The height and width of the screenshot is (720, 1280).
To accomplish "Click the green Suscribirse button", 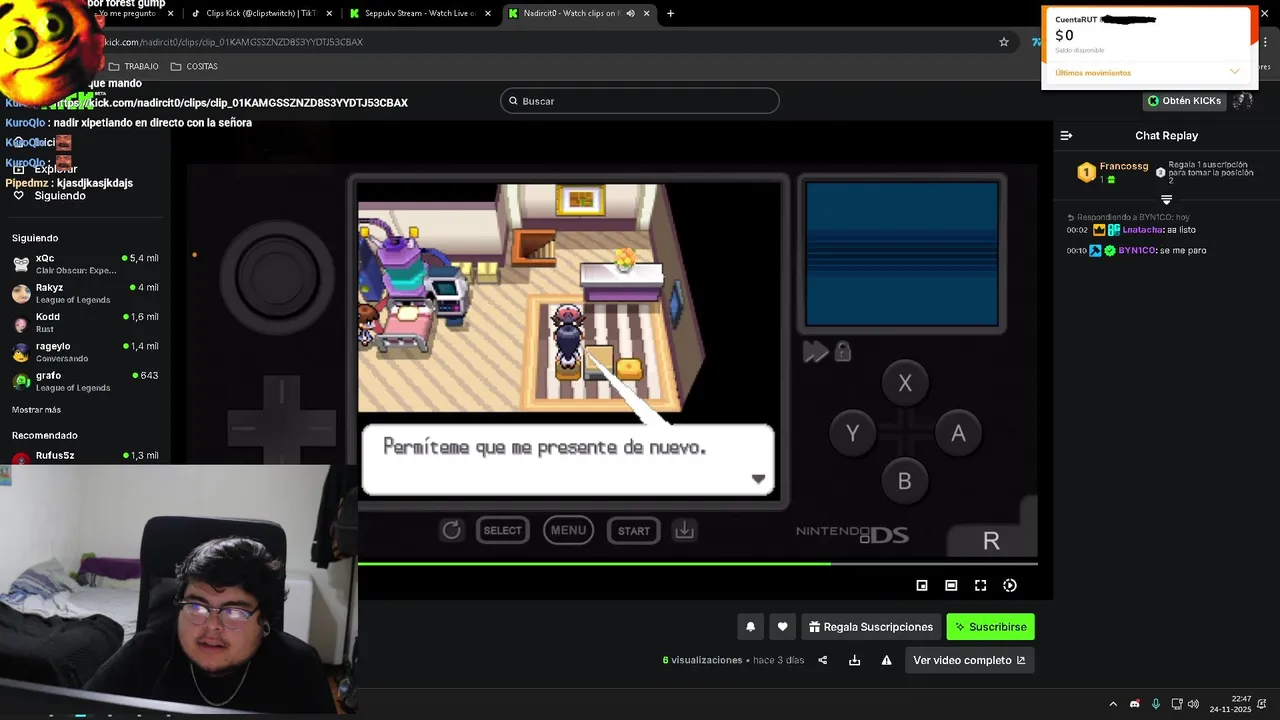I will point(990,627).
